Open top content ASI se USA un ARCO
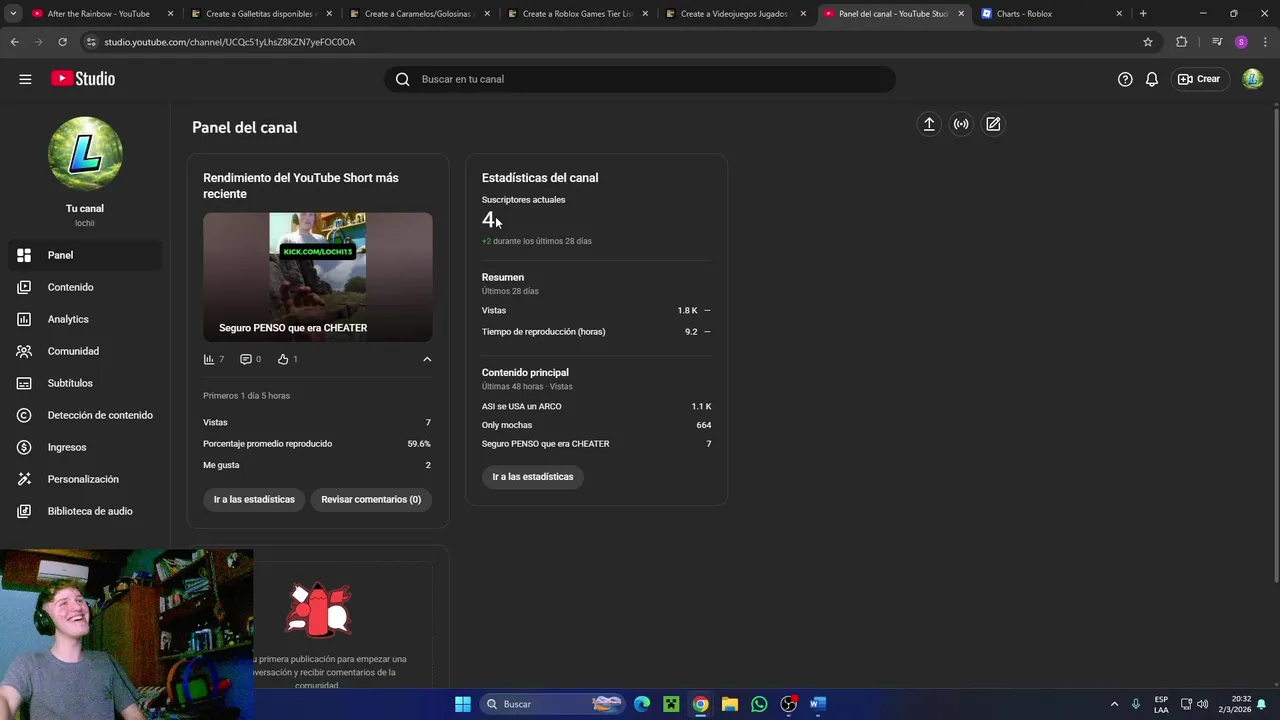Screen dimensions: 1280x720 pyautogui.click(x=596, y=406)
